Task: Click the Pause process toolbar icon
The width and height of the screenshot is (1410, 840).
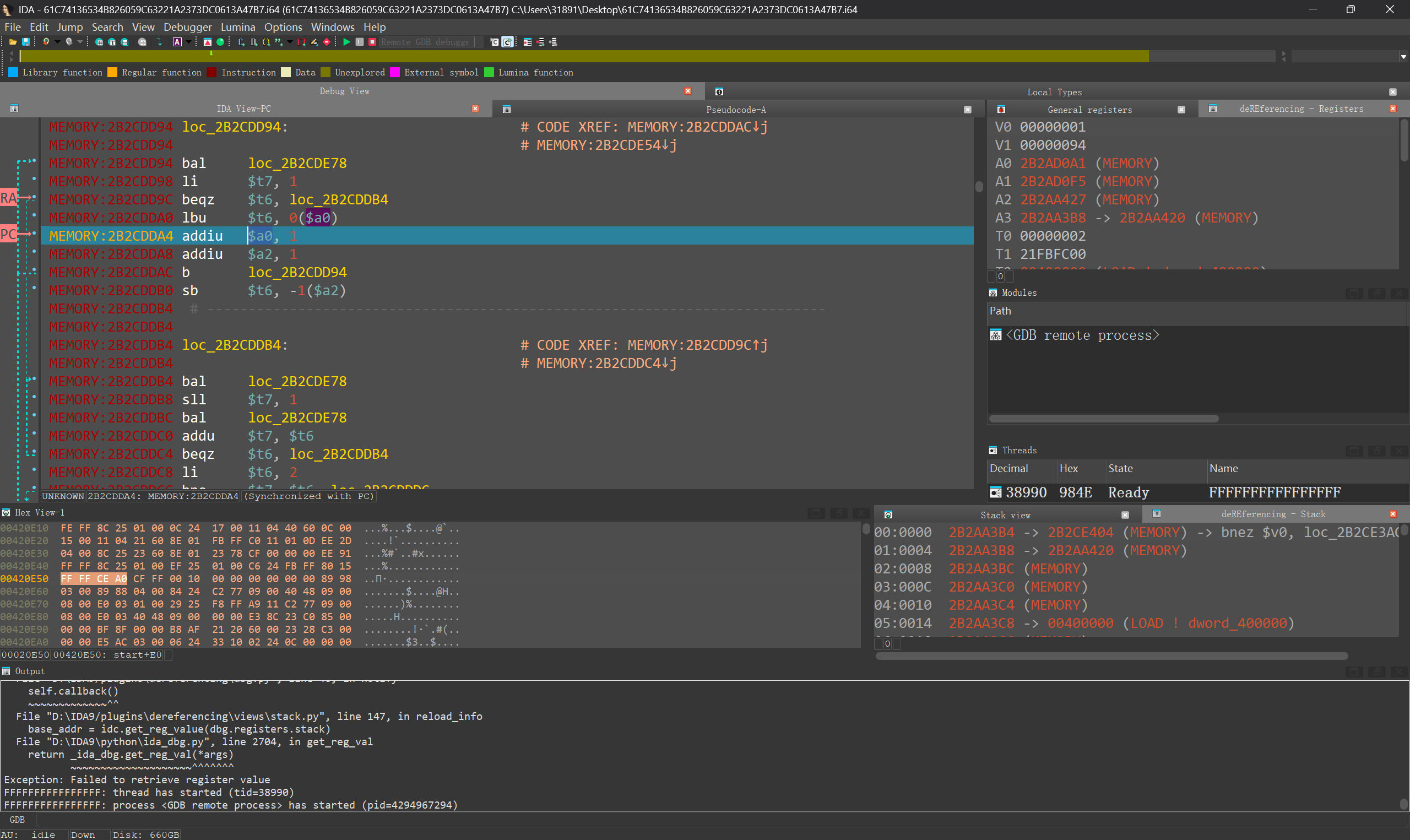Action: [x=359, y=42]
